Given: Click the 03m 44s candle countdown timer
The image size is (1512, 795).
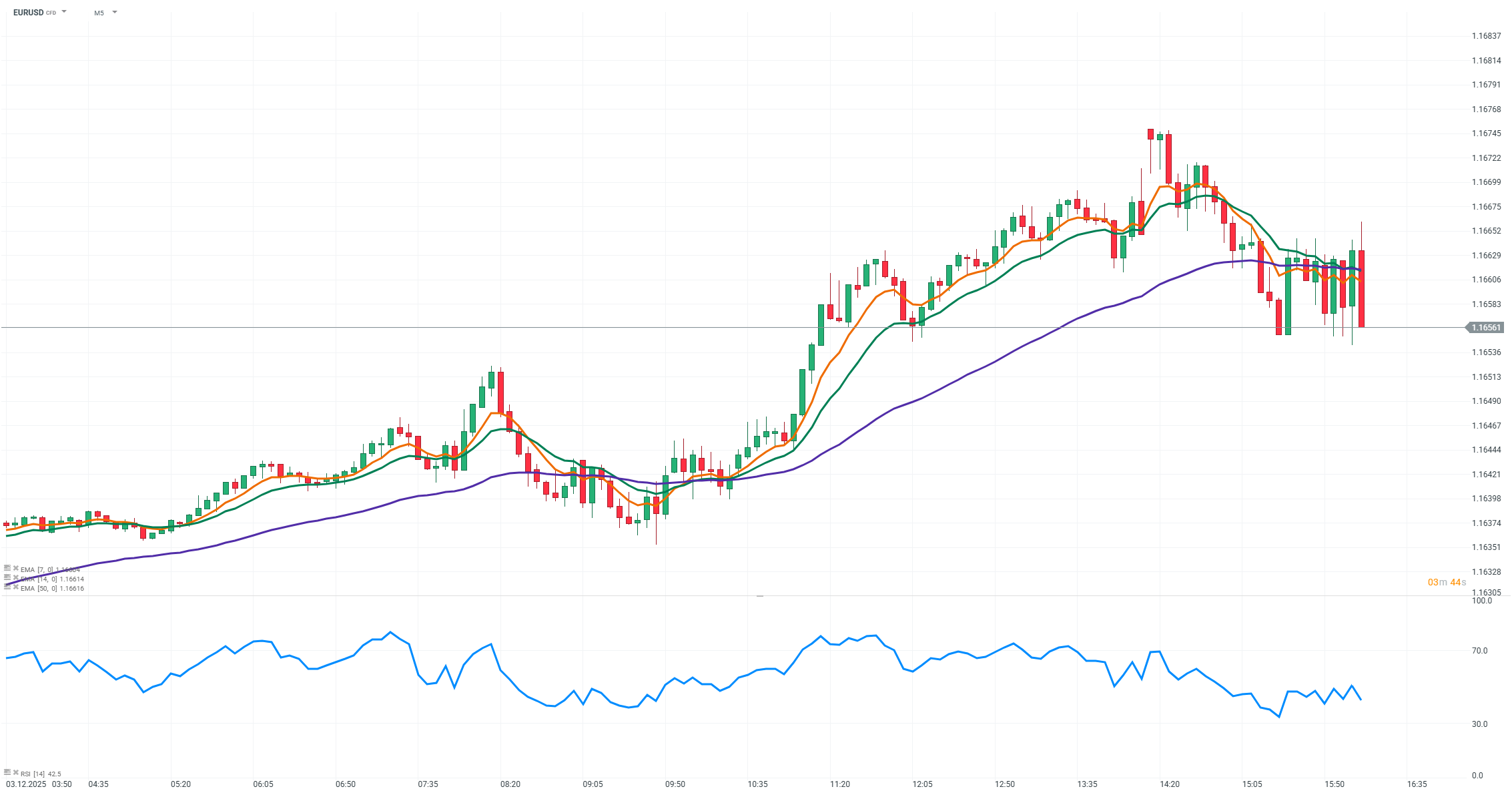Looking at the screenshot, I should coord(1447,583).
